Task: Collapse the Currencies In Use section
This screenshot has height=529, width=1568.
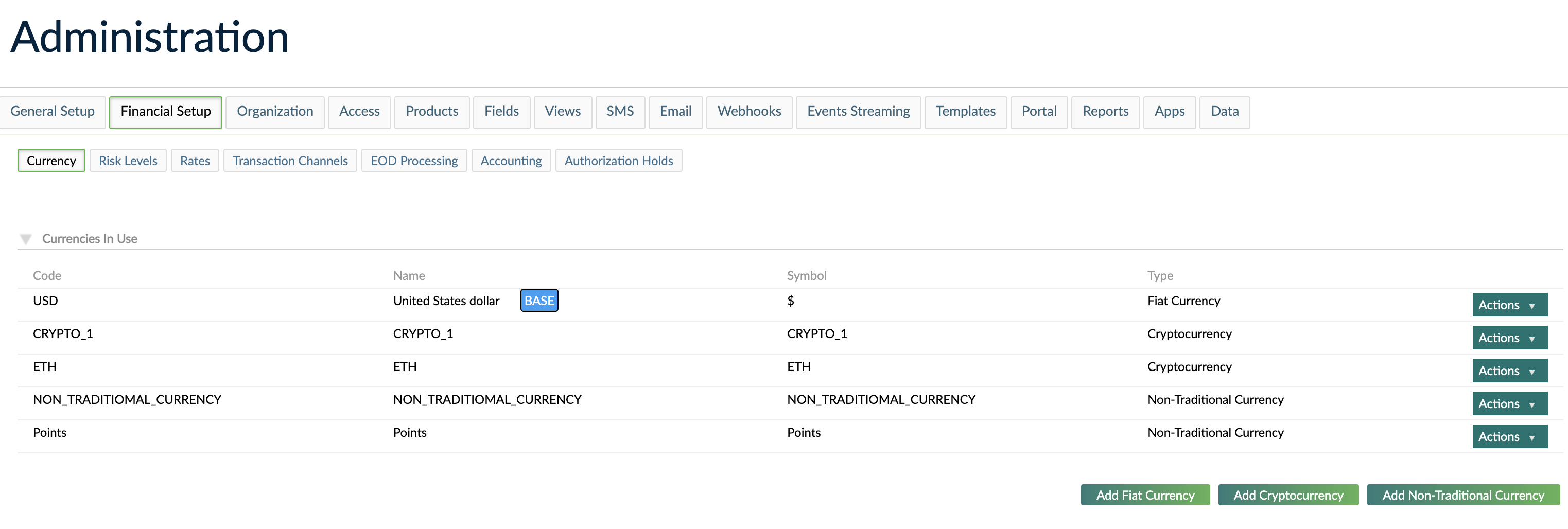Action: pos(26,239)
